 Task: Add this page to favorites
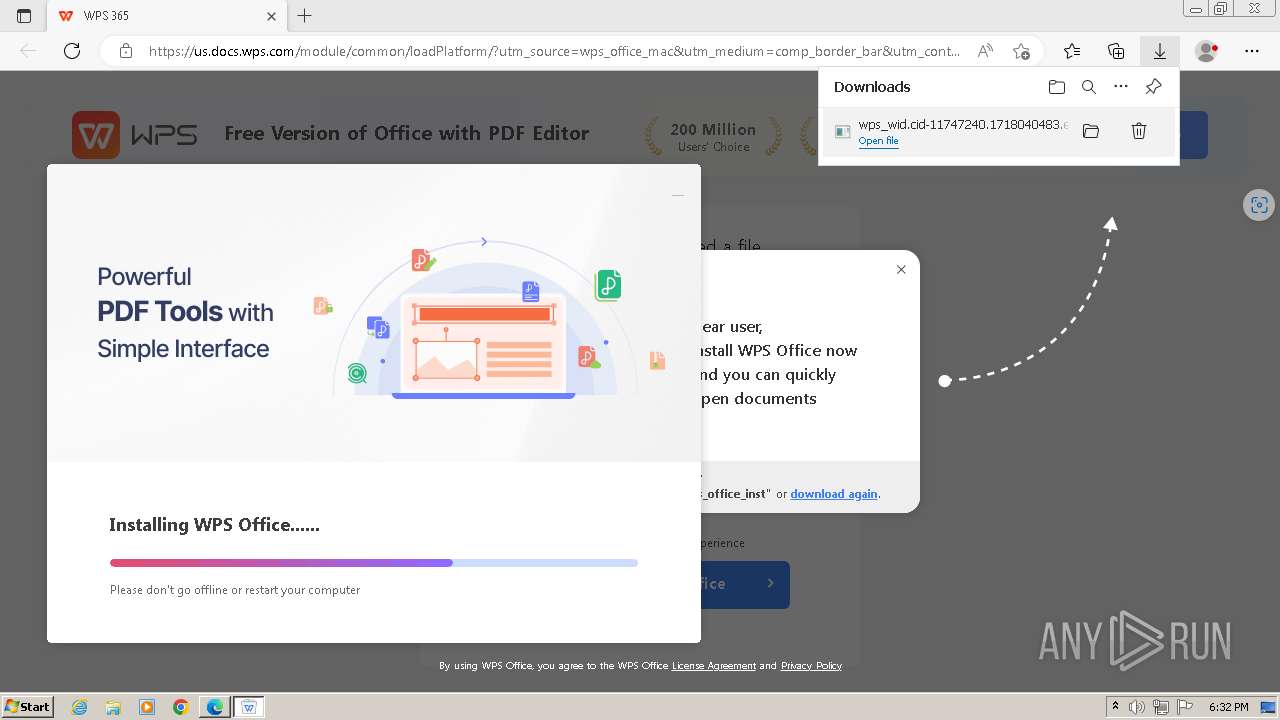(x=1021, y=51)
